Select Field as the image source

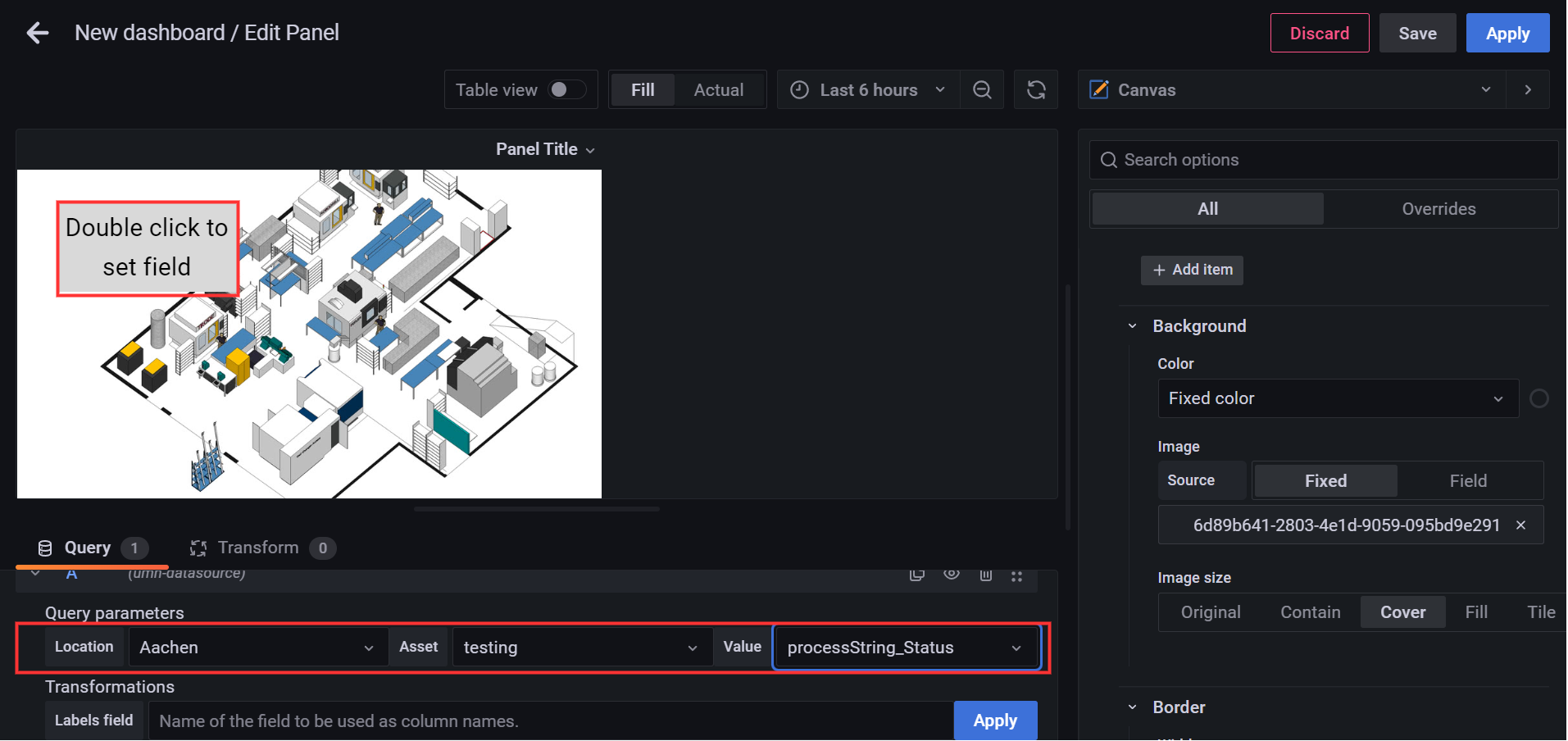(x=1467, y=481)
